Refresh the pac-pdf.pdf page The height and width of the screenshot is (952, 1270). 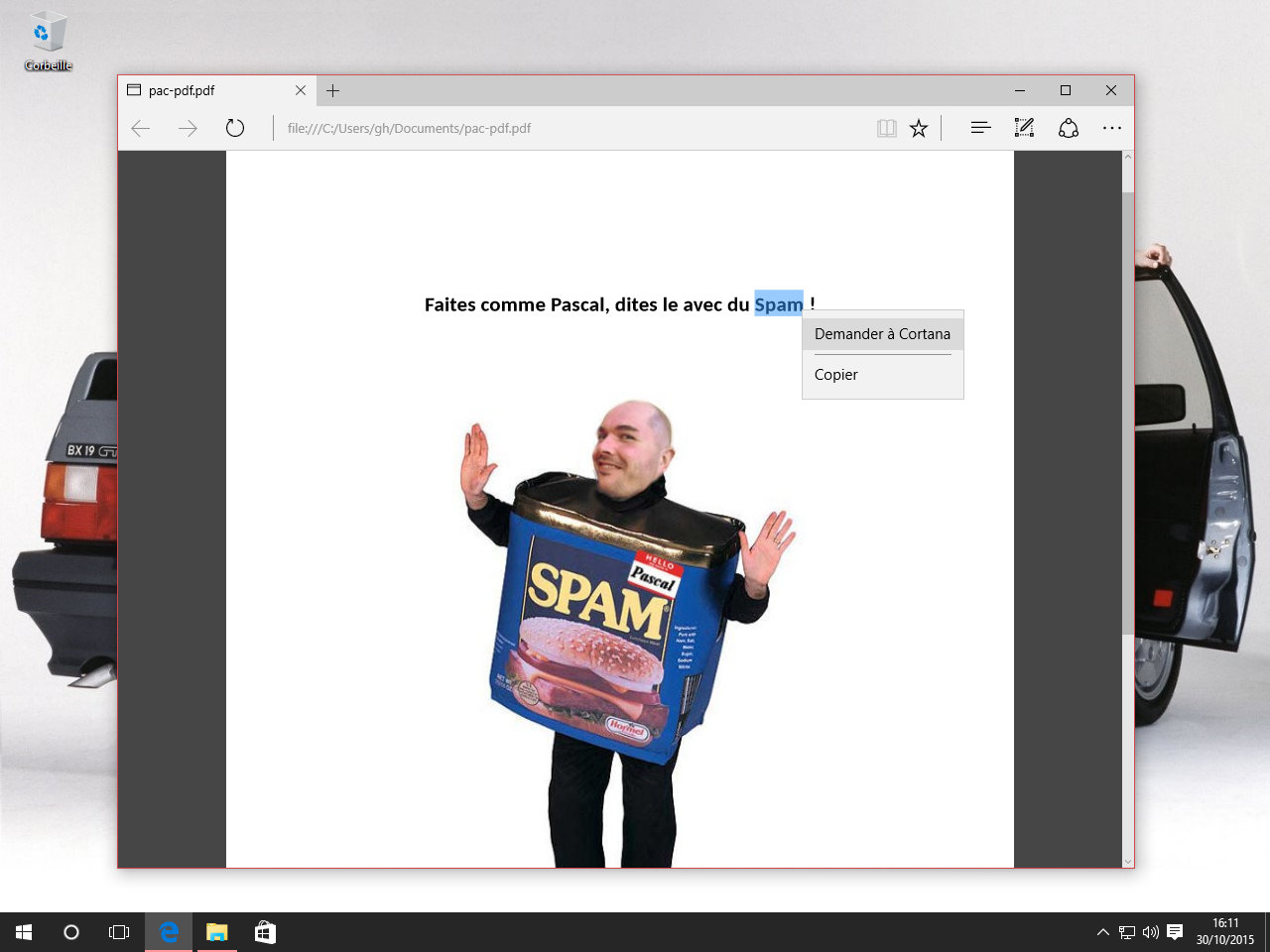pos(234,128)
